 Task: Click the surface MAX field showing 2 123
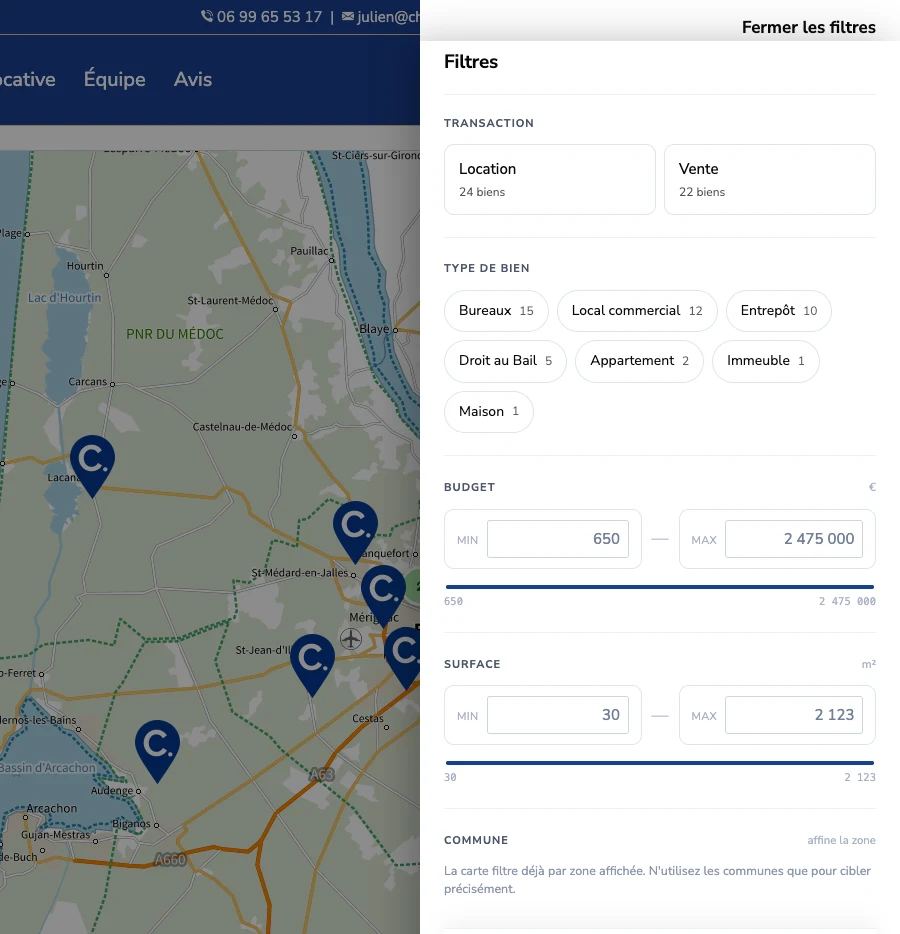pyautogui.click(x=793, y=715)
